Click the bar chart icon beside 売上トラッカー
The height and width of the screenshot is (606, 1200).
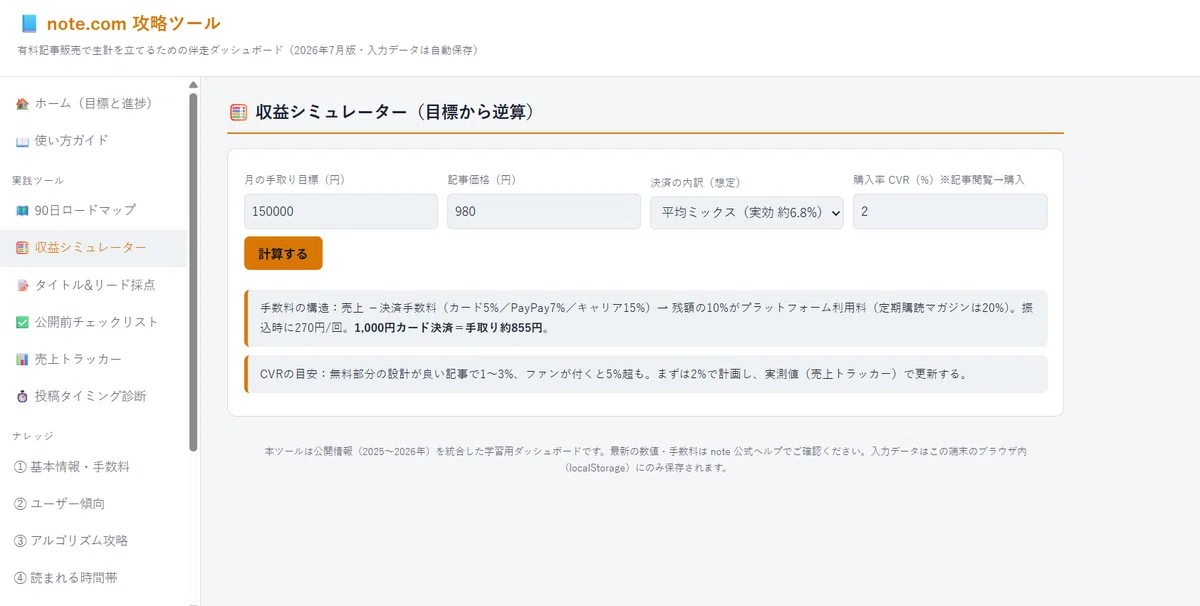(x=22, y=359)
